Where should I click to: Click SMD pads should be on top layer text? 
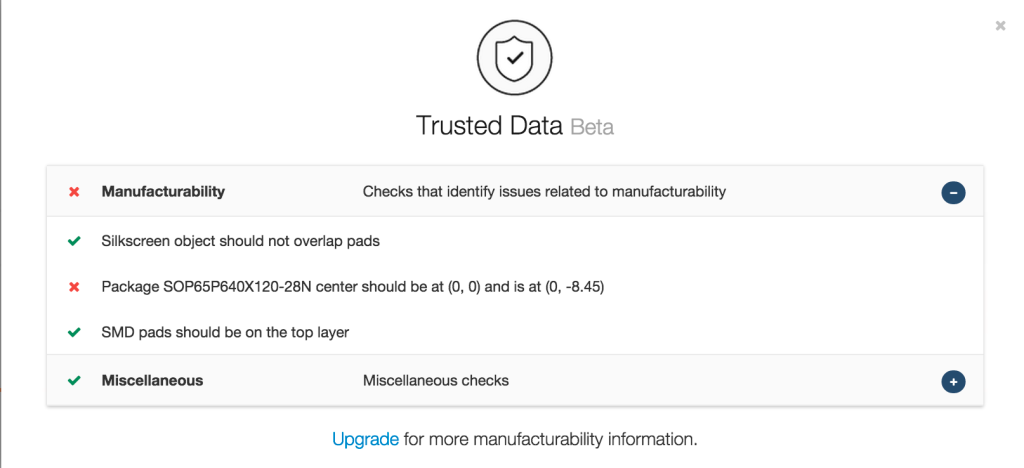tap(225, 332)
